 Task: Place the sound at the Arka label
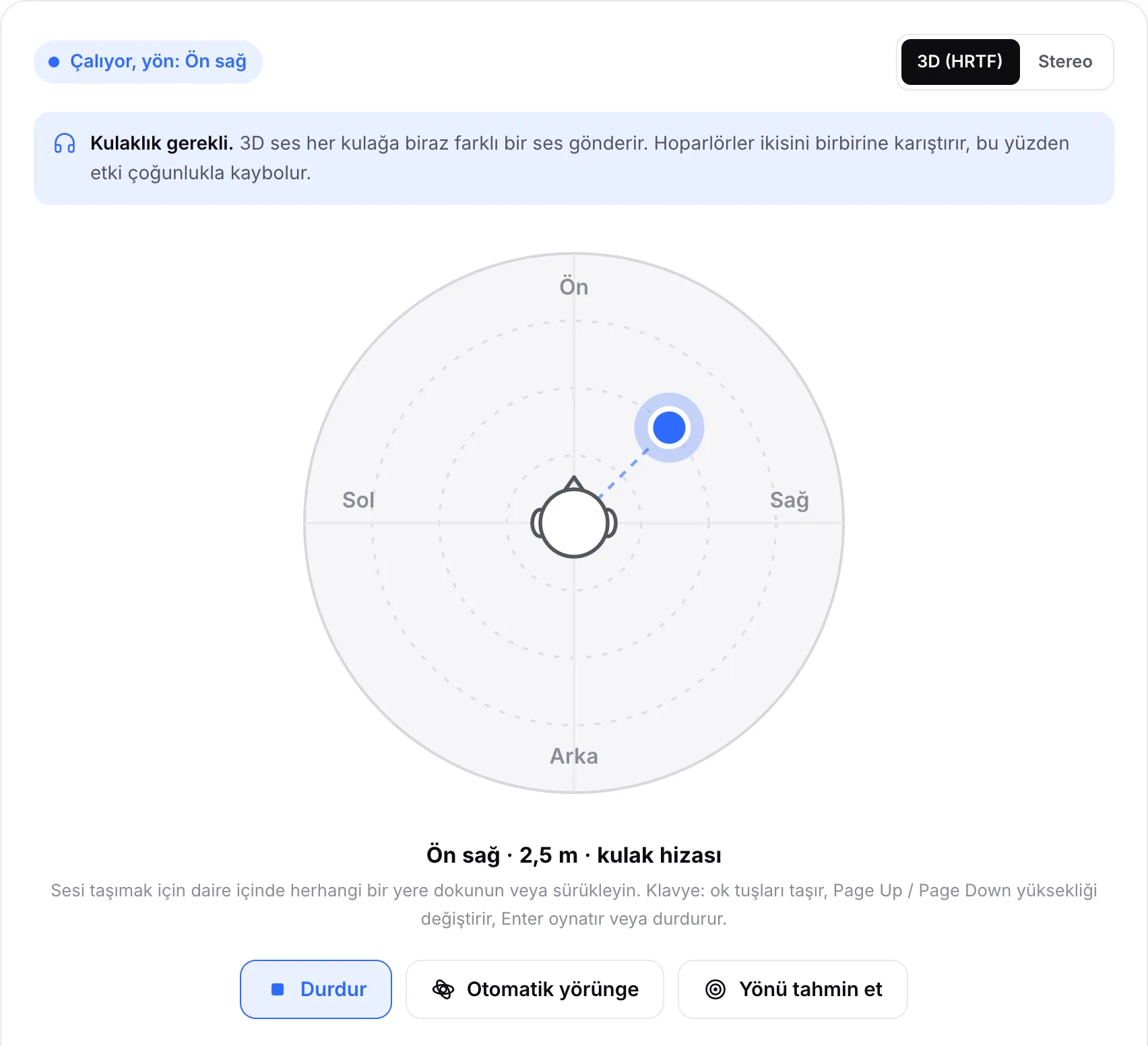point(574,756)
